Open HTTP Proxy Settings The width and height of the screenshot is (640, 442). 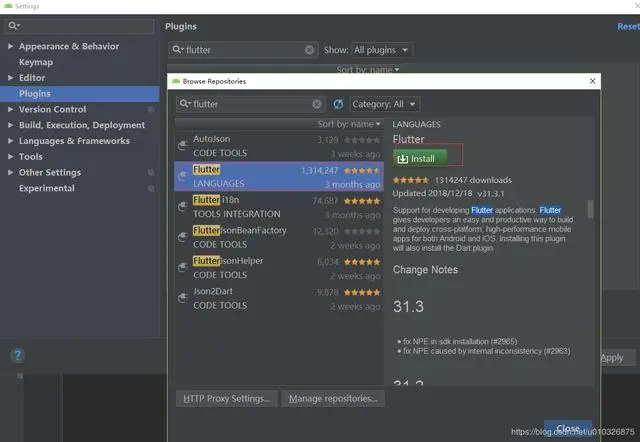[x=227, y=398]
